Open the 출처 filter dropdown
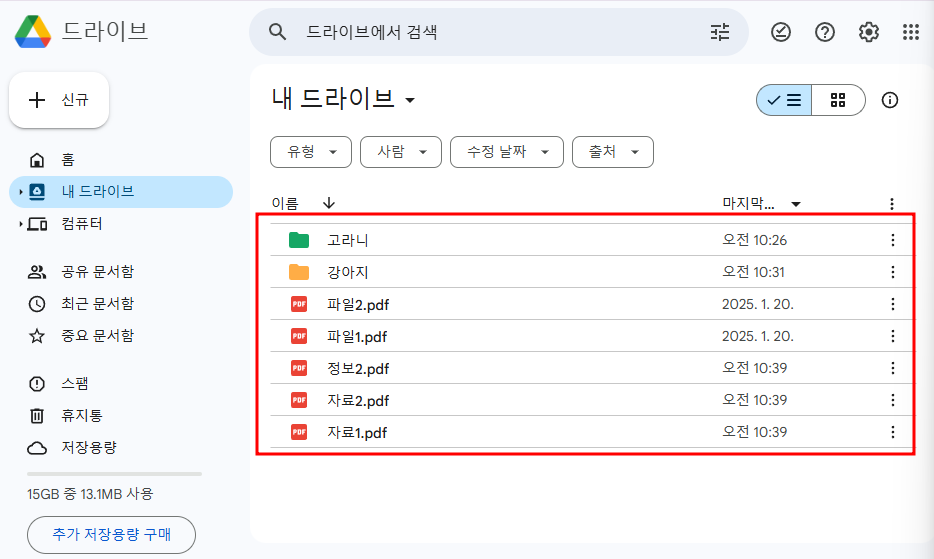The image size is (934, 559). [x=613, y=152]
